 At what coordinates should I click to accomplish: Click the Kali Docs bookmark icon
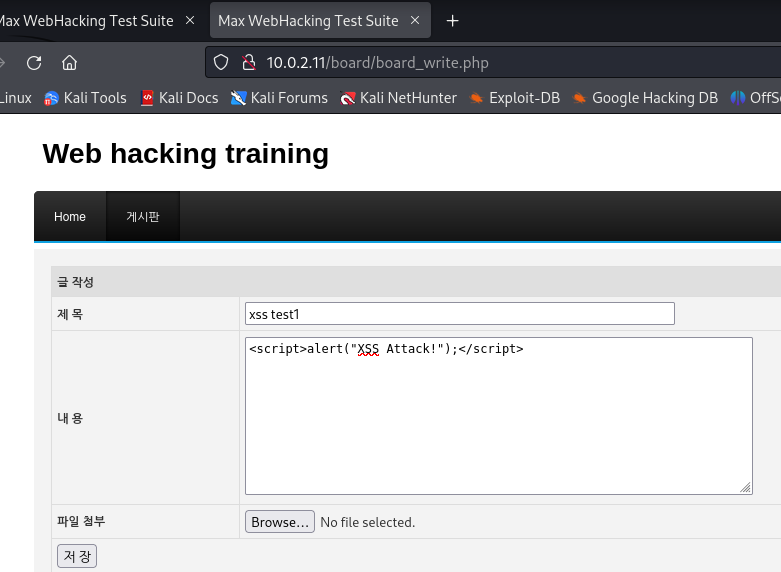[x=147, y=98]
